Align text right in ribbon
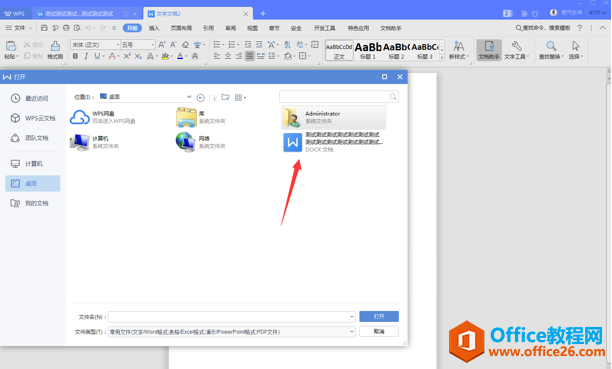Viewport: 612px width, 369px height. click(x=239, y=56)
